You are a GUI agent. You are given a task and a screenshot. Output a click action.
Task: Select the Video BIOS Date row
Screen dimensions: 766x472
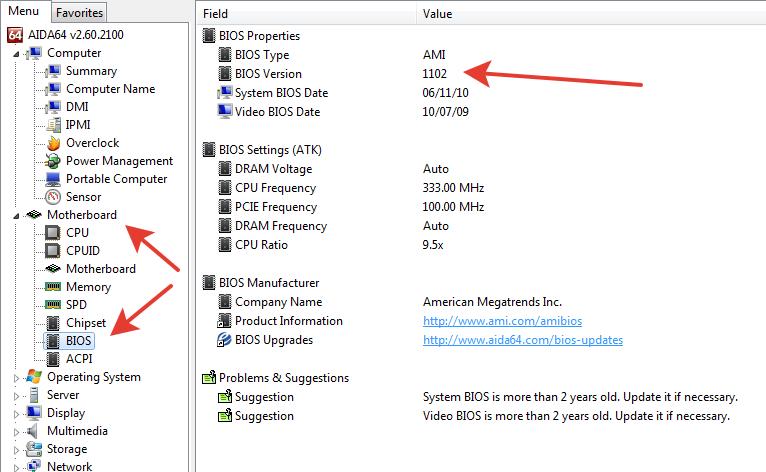click(x=277, y=112)
